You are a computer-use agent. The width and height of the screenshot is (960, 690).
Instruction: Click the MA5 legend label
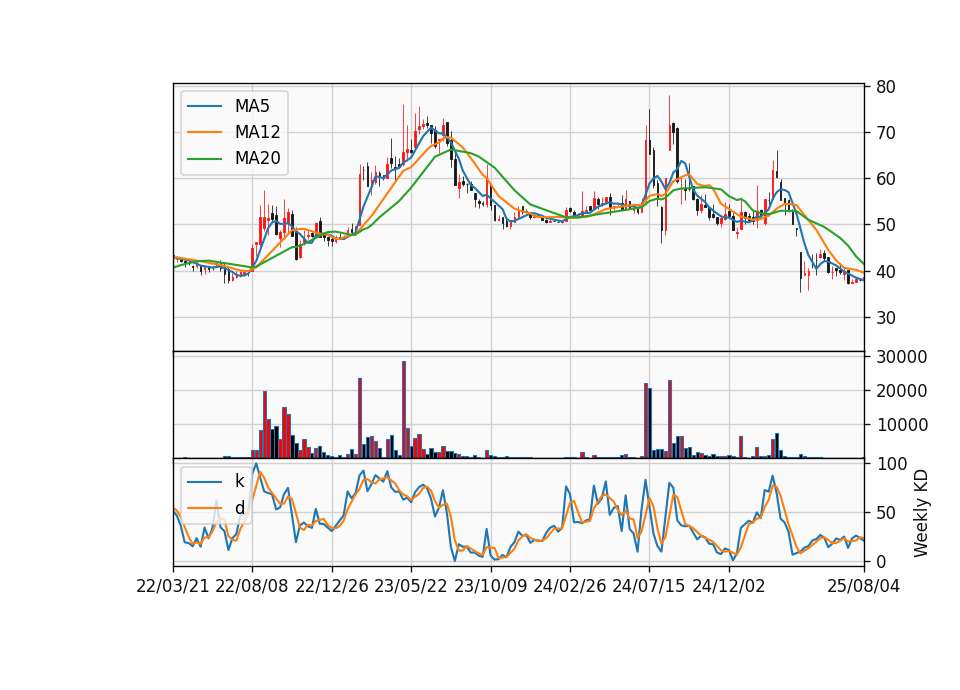[252, 106]
